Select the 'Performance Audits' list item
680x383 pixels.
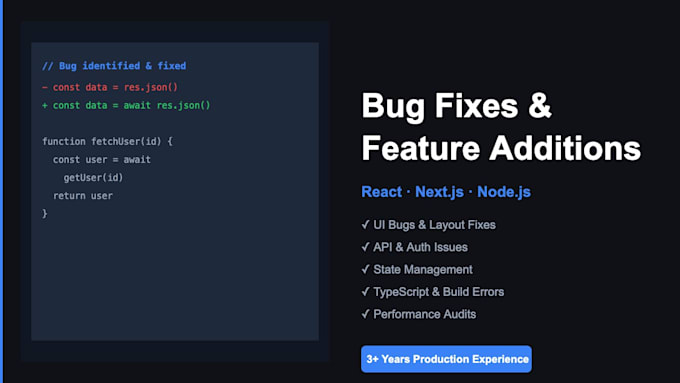[x=418, y=314]
